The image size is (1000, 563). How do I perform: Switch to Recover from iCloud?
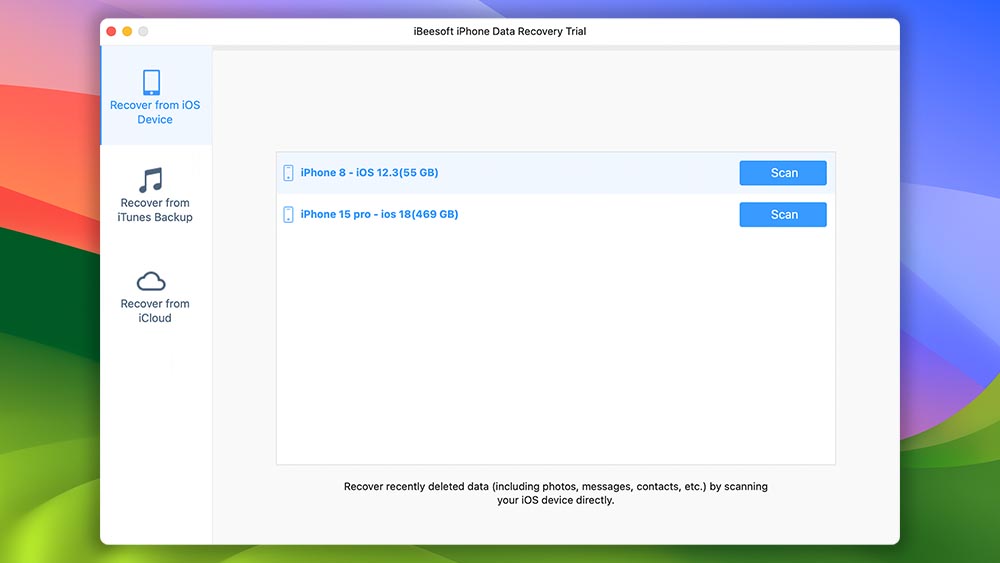point(156,296)
